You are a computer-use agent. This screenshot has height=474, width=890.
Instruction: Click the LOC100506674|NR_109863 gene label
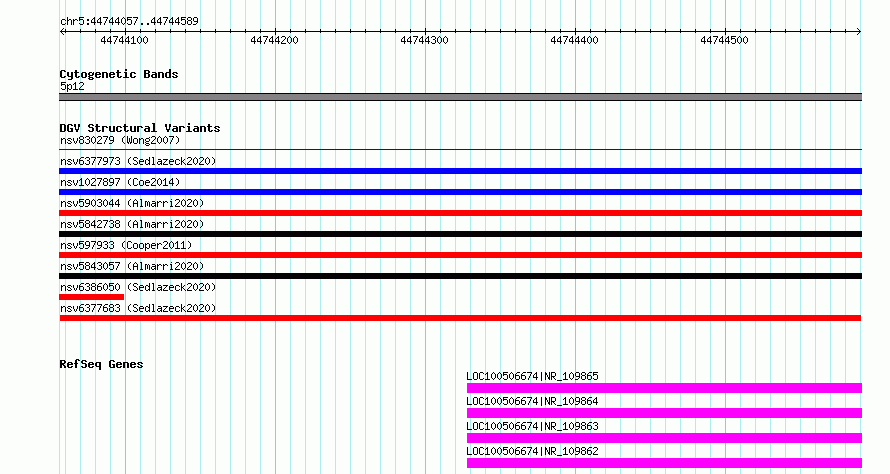coord(532,426)
